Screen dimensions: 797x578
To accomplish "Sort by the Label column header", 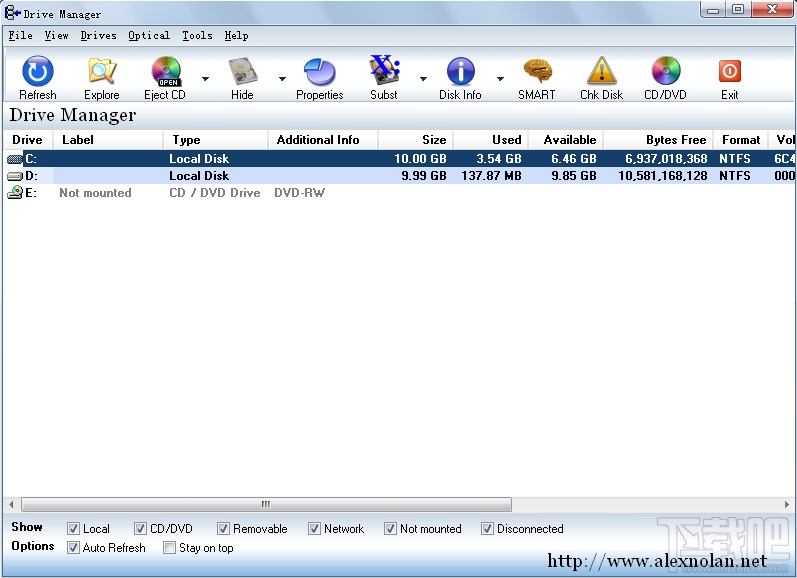I will [108, 140].
